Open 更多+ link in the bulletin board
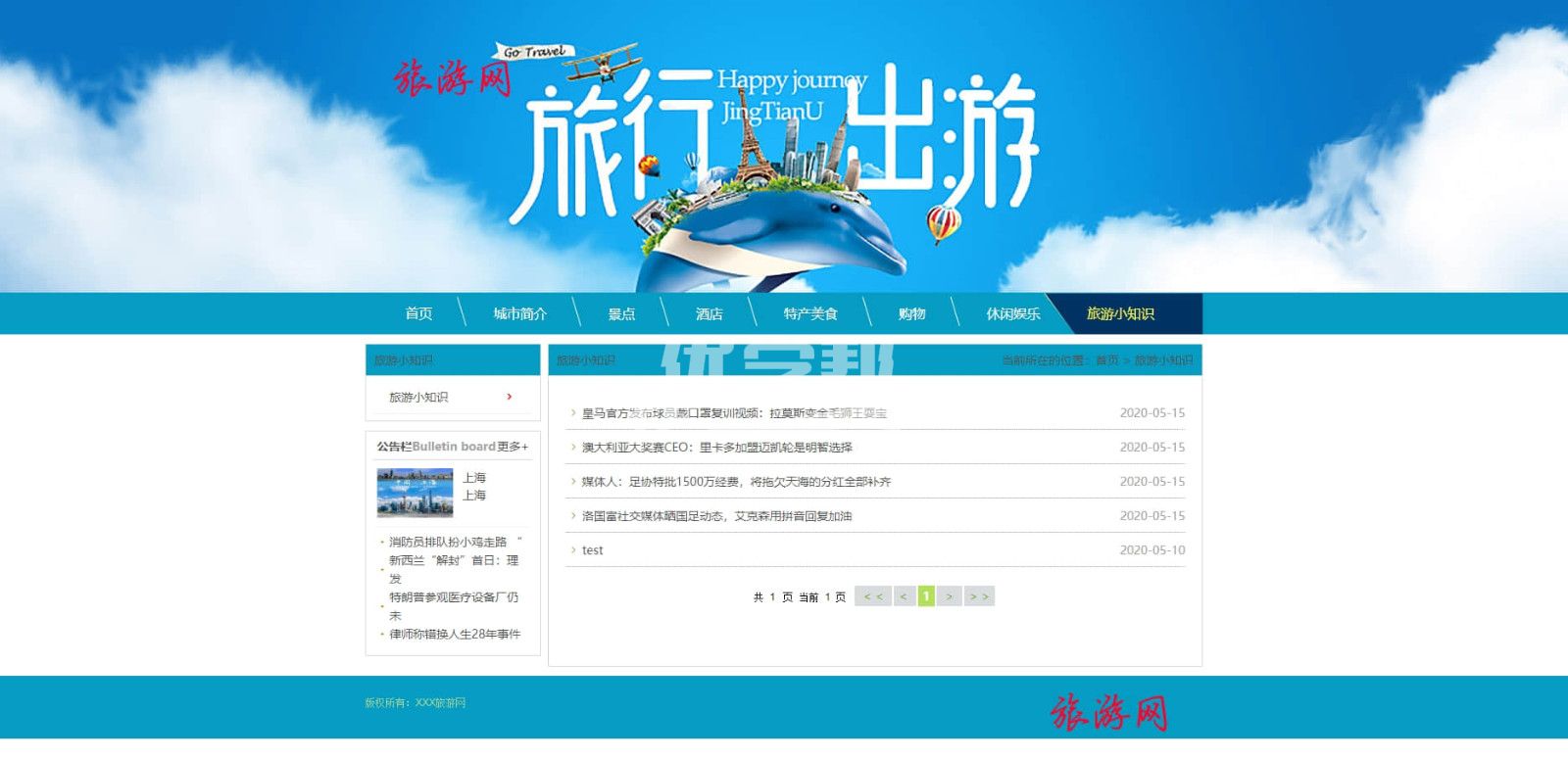The width and height of the screenshot is (1568, 760). (x=513, y=447)
